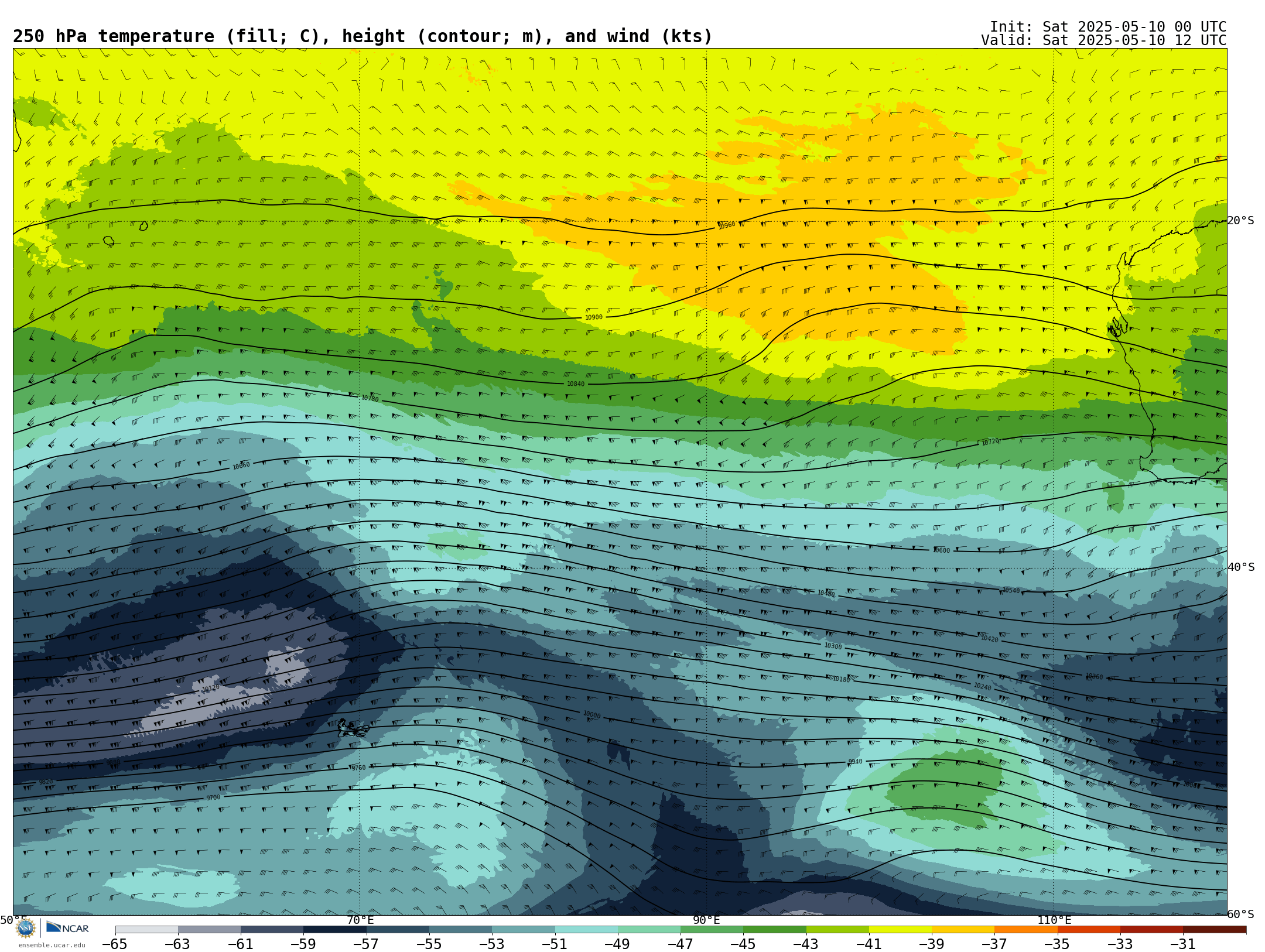Click the -45 colorbar tick label
The image size is (1265, 952).
(743, 944)
